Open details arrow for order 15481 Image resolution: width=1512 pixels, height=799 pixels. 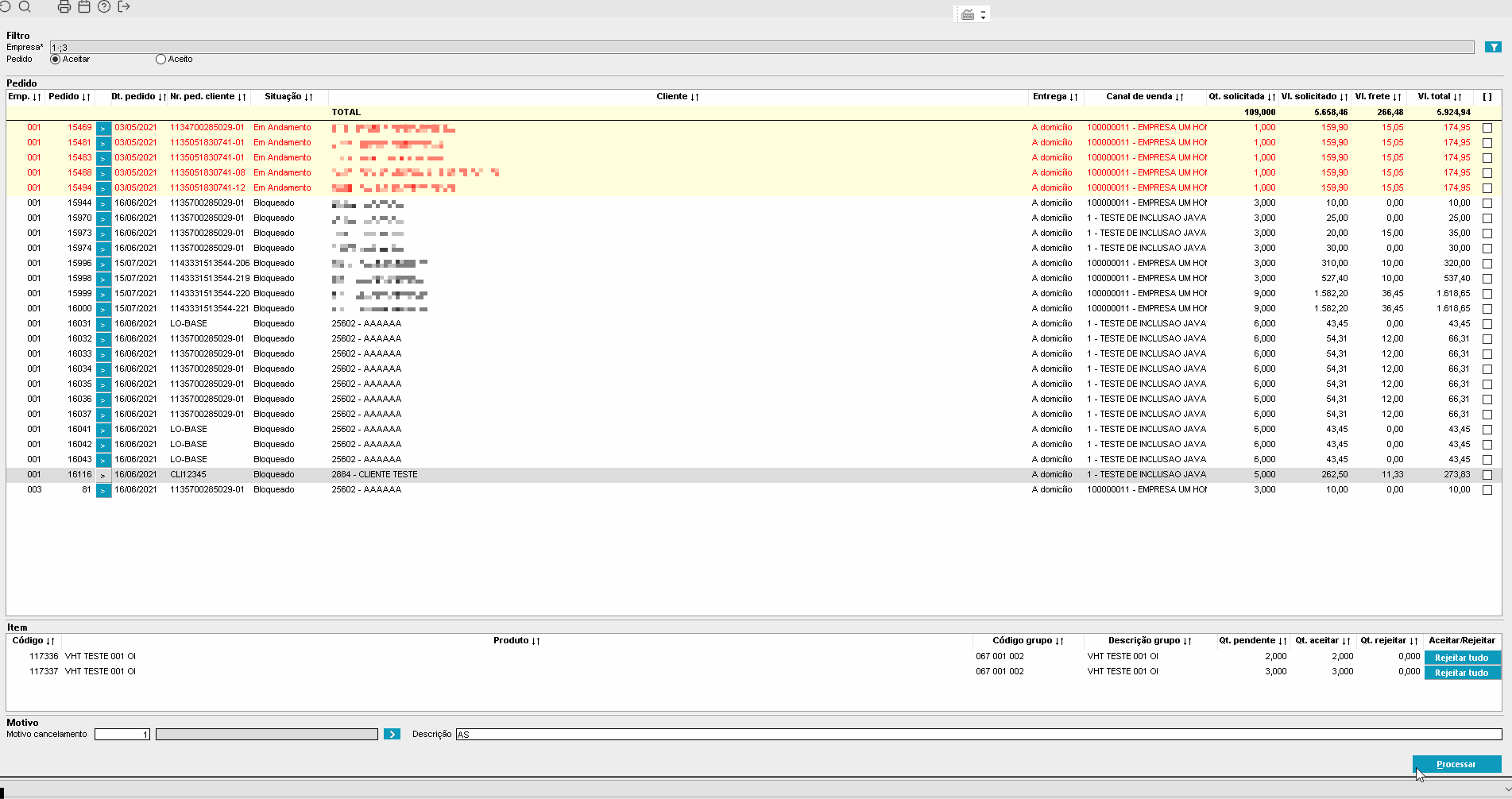[x=103, y=143]
